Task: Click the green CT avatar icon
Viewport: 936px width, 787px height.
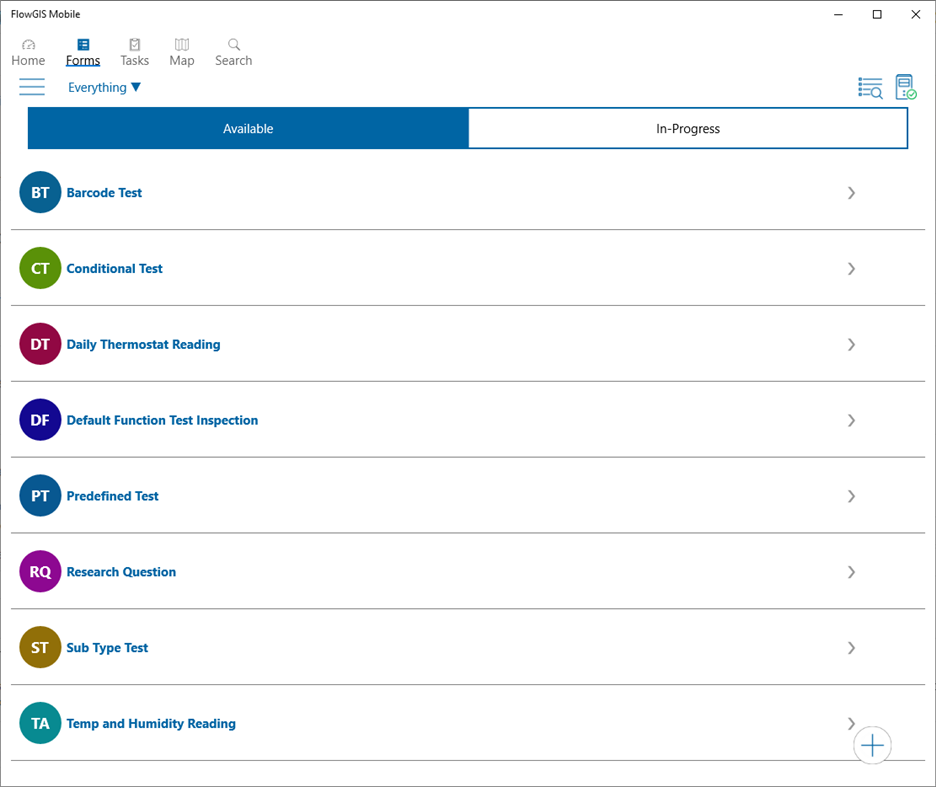Action: [x=40, y=269]
